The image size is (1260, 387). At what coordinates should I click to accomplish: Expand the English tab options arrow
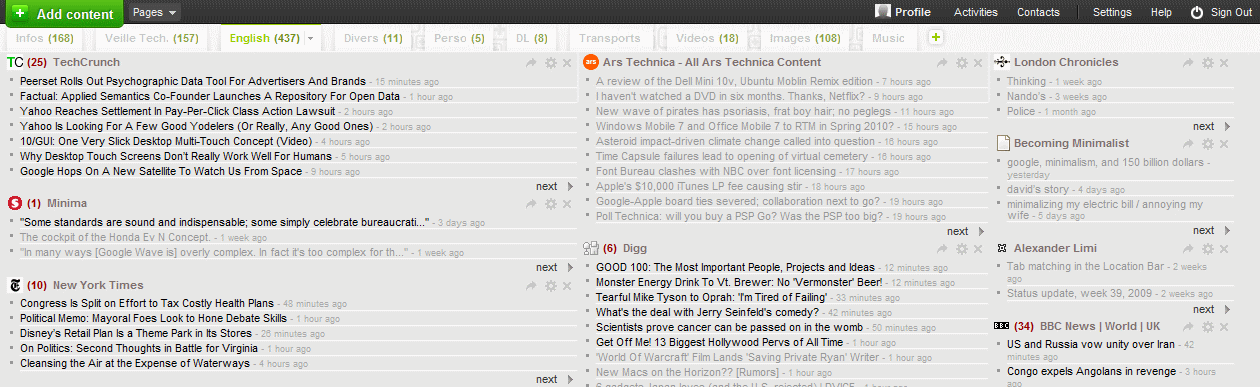[x=310, y=39]
